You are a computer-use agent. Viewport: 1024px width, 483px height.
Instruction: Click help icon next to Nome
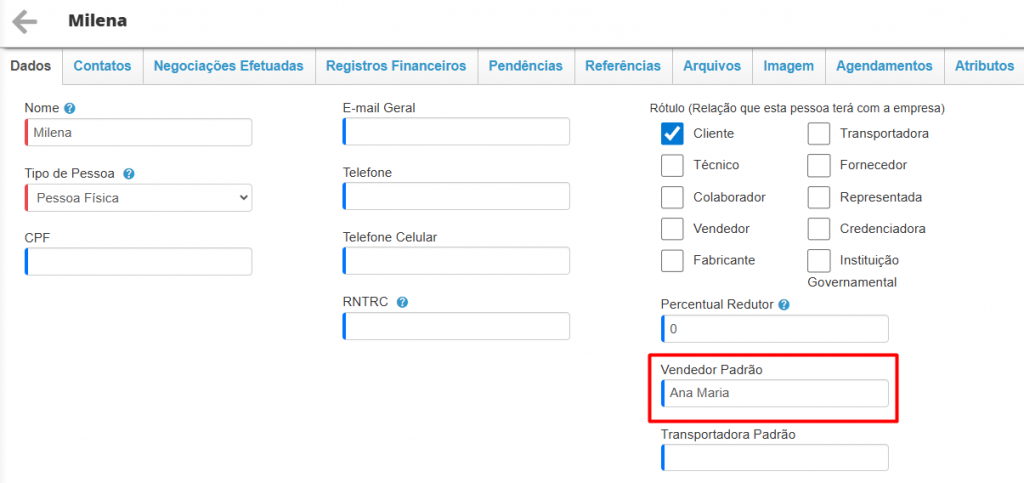pos(70,108)
